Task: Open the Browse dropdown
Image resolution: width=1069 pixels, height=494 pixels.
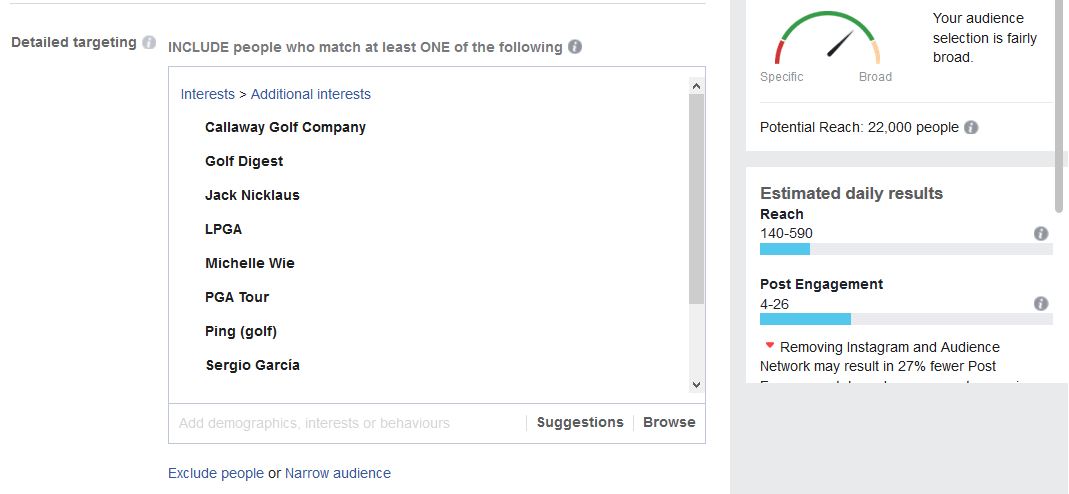Action: tap(669, 422)
